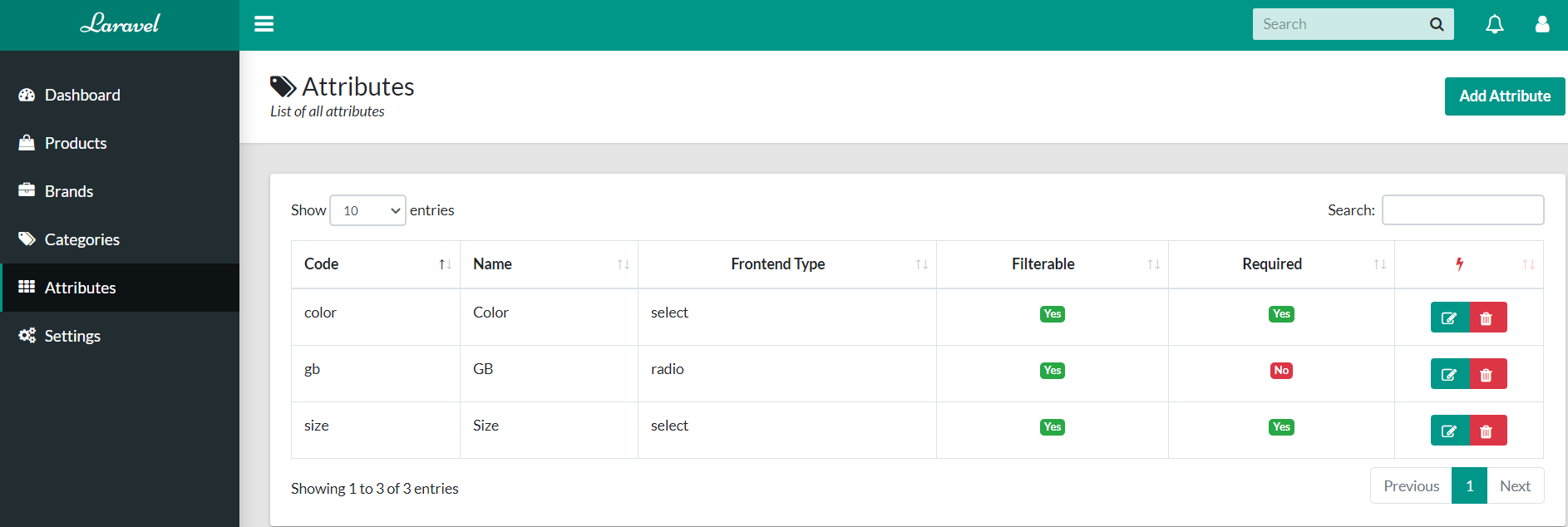
Task: Sort by the lightning bolt actions column
Action: coord(1468,264)
